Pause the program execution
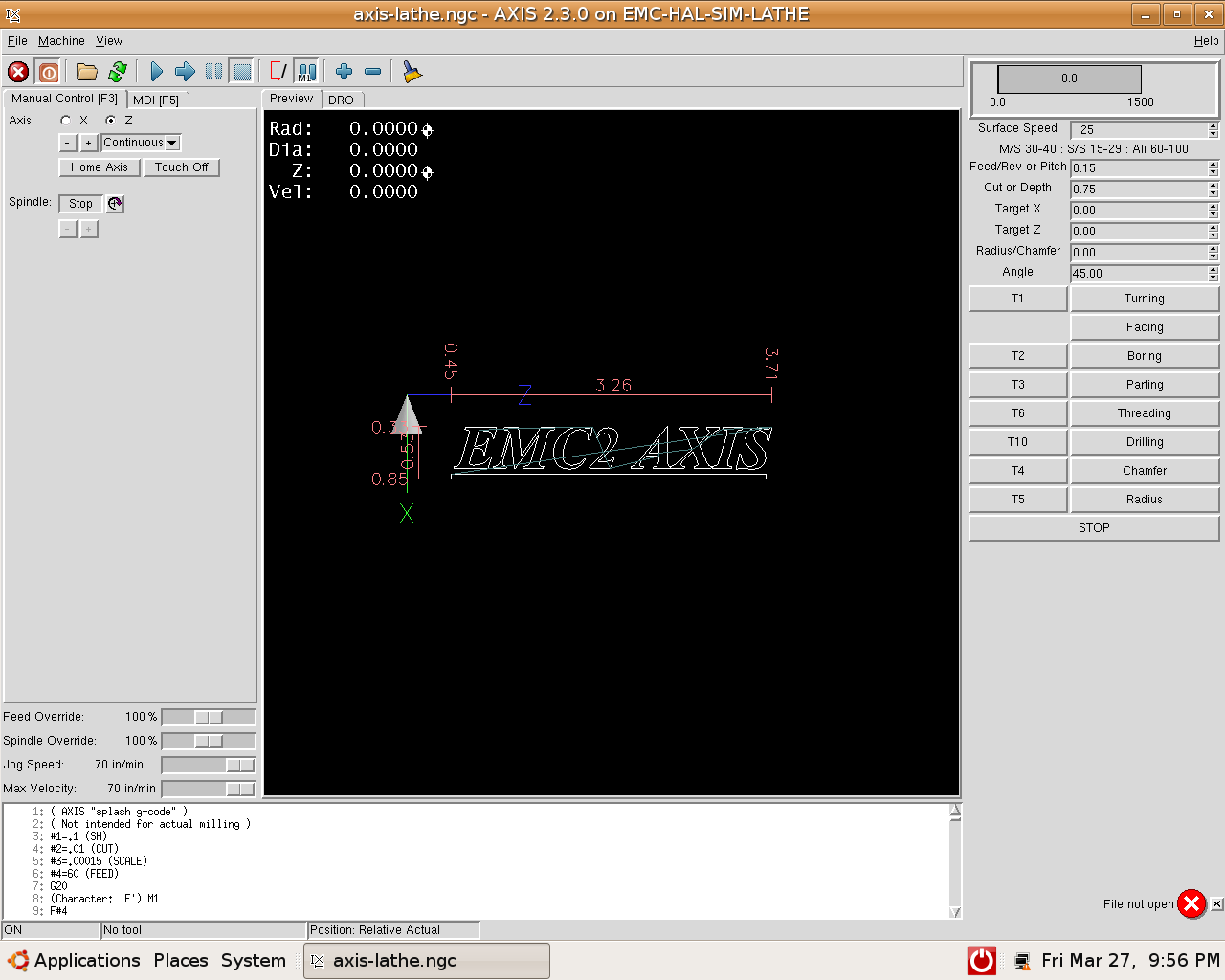This screenshot has width=1225, height=980. (214, 72)
